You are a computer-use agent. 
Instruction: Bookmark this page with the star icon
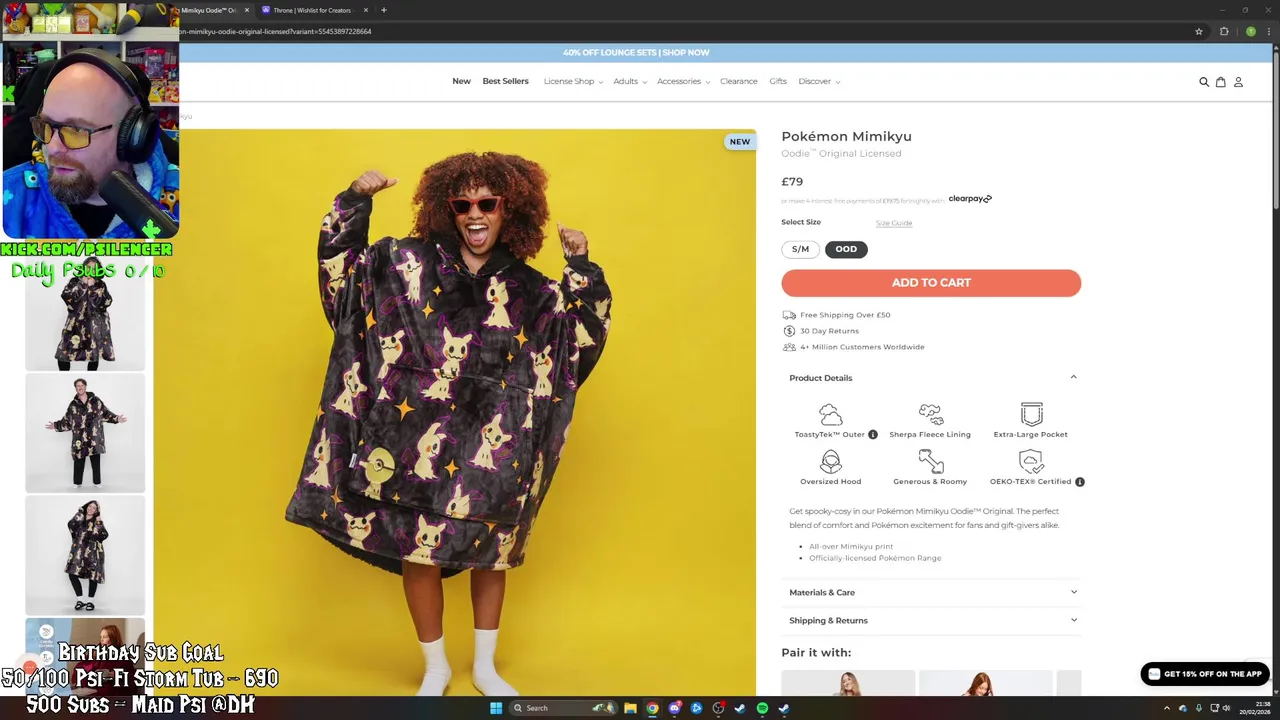click(x=1199, y=31)
